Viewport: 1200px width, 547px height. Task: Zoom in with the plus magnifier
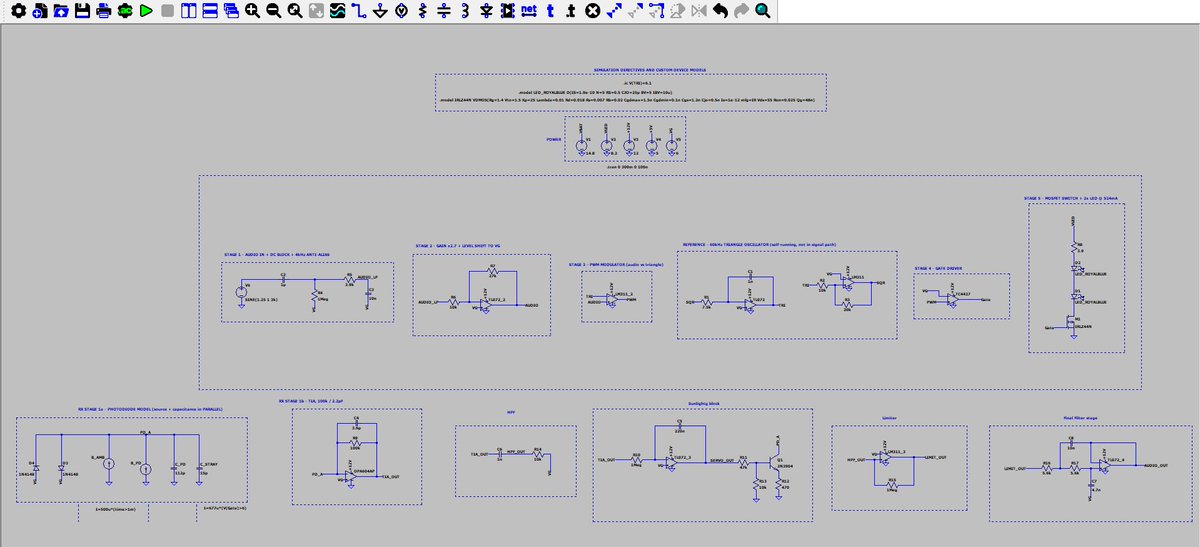point(252,11)
